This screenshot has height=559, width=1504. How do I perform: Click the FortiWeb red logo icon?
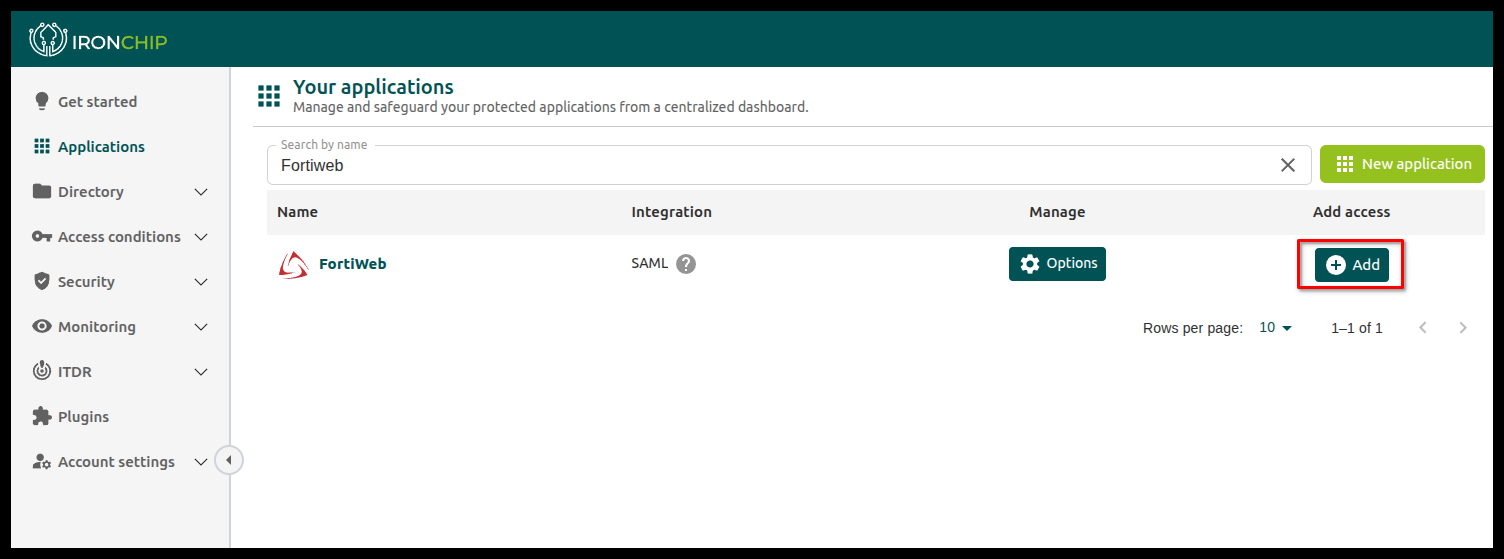pyautogui.click(x=293, y=264)
